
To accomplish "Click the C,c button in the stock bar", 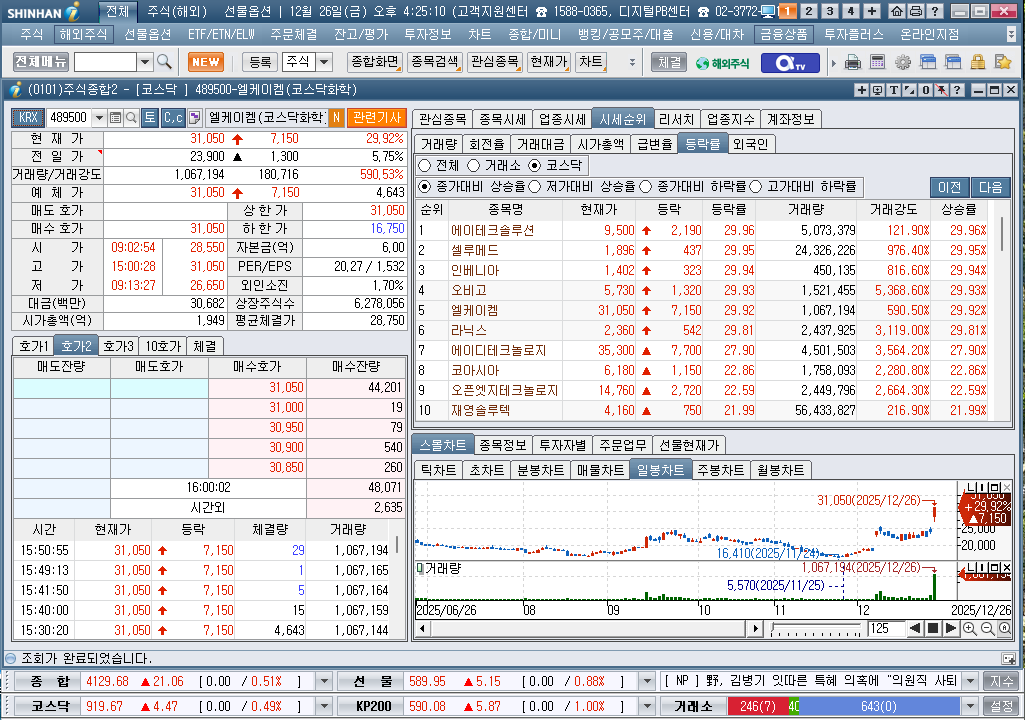I will (x=173, y=118).
